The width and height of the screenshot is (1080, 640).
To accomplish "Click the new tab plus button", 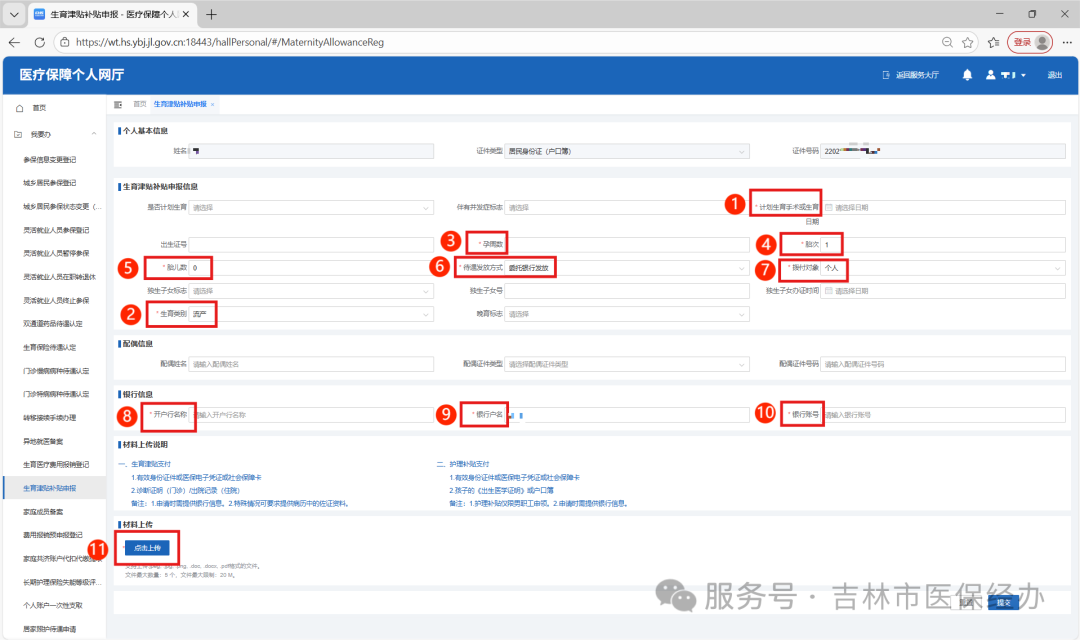I will (211, 14).
